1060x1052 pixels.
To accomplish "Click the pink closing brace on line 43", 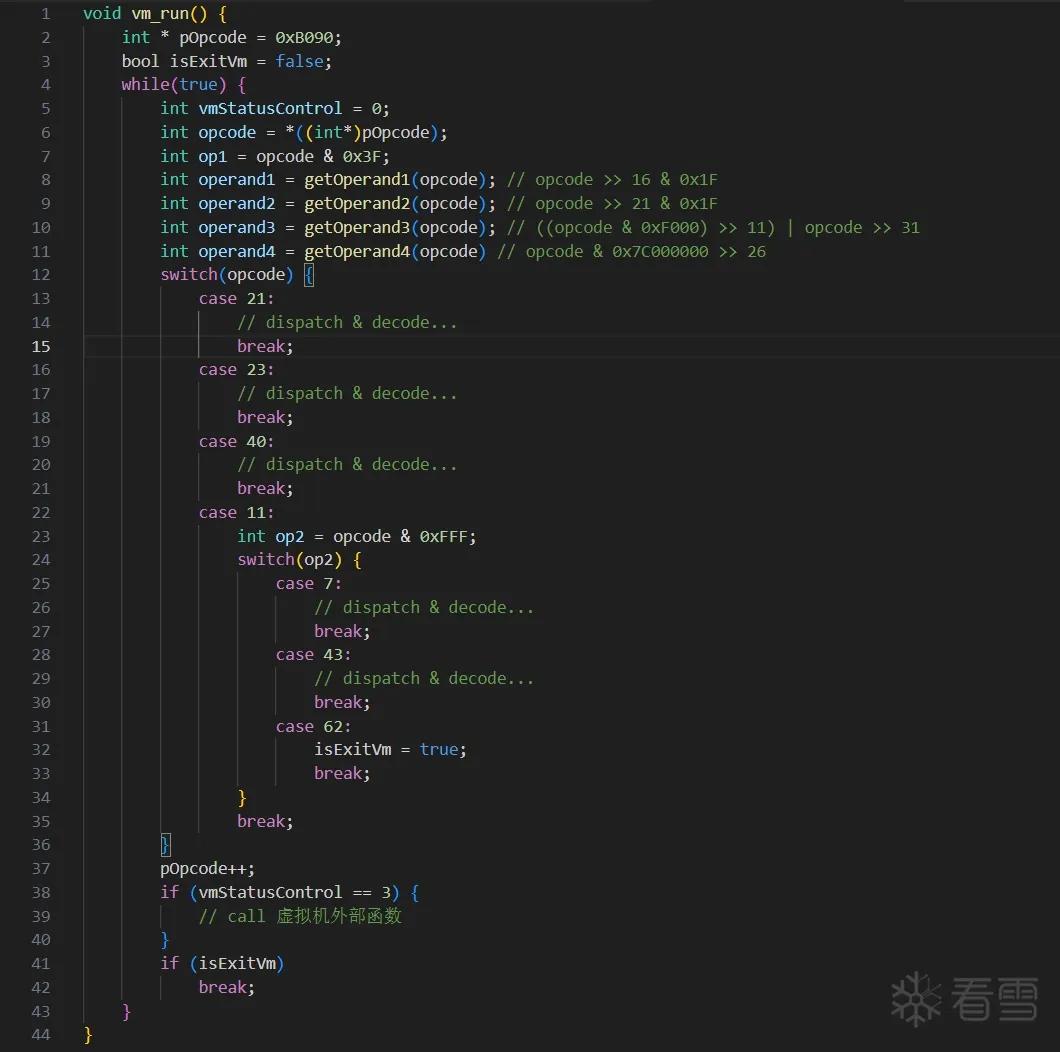I will (x=126, y=1012).
